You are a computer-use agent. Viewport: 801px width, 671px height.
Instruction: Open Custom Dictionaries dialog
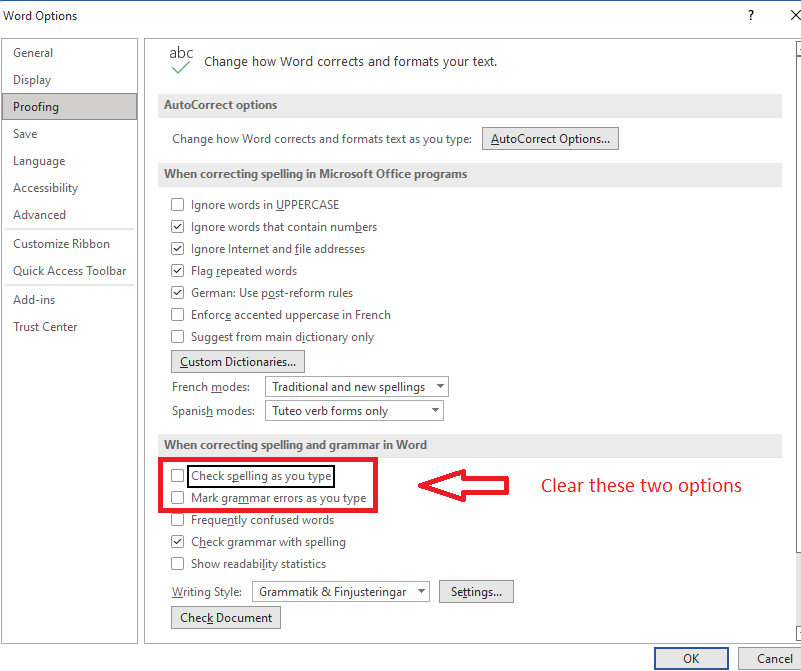coord(238,362)
